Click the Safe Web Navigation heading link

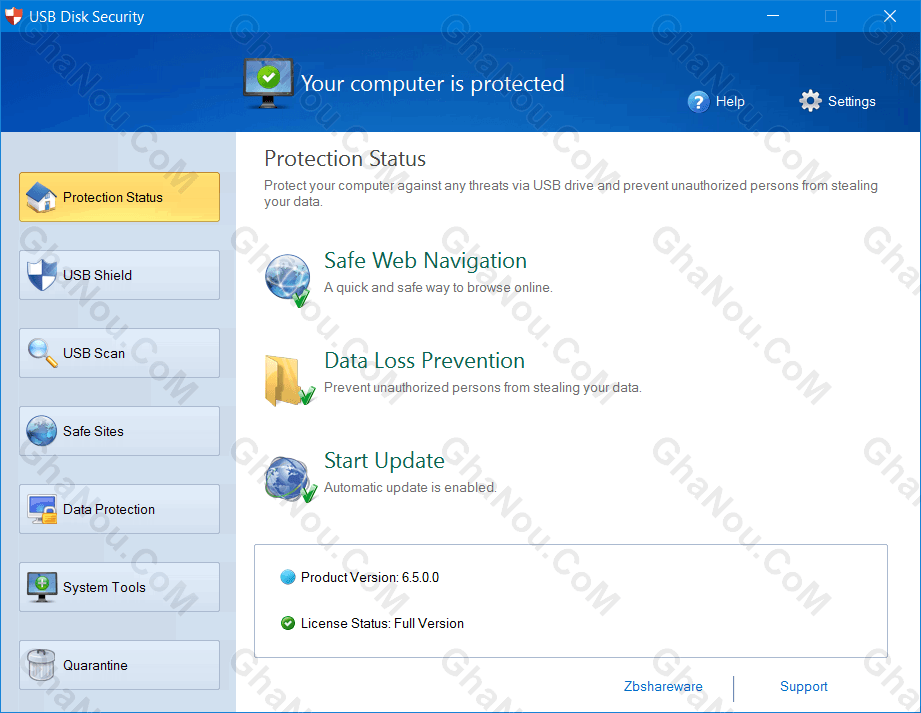pos(425,260)
